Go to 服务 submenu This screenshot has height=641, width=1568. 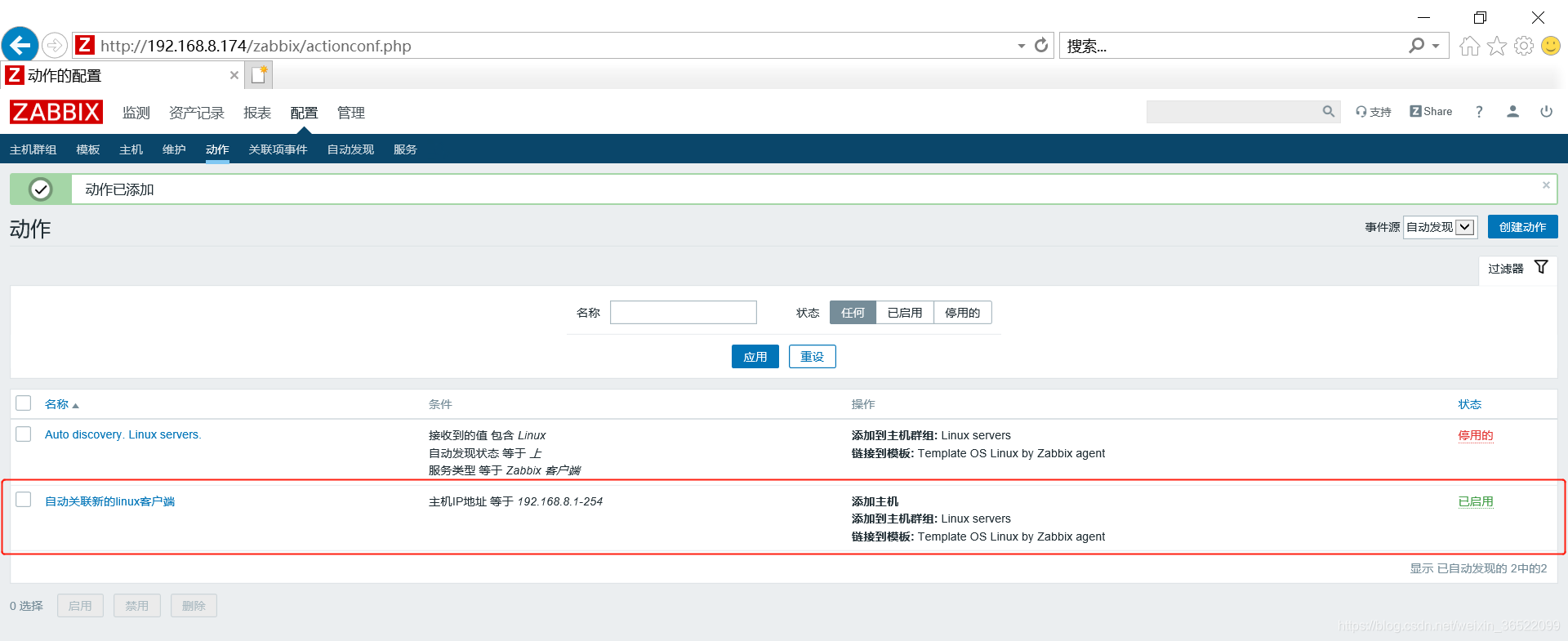[405, 149]
